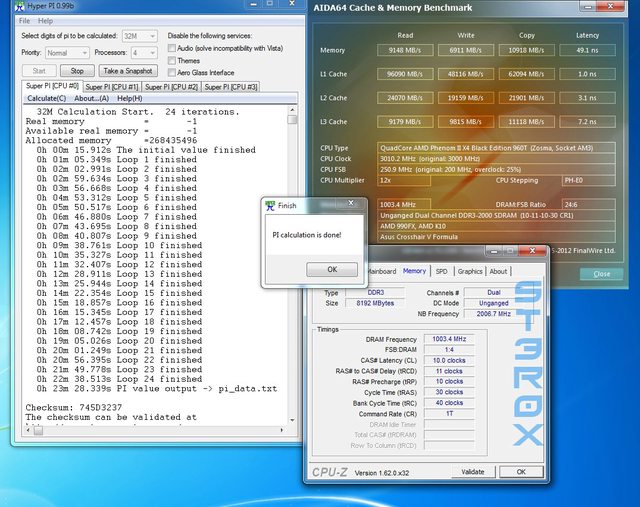640x507 pixels.
Task: Click the PI value output pi_data.txt line
Action: point(157,389)
